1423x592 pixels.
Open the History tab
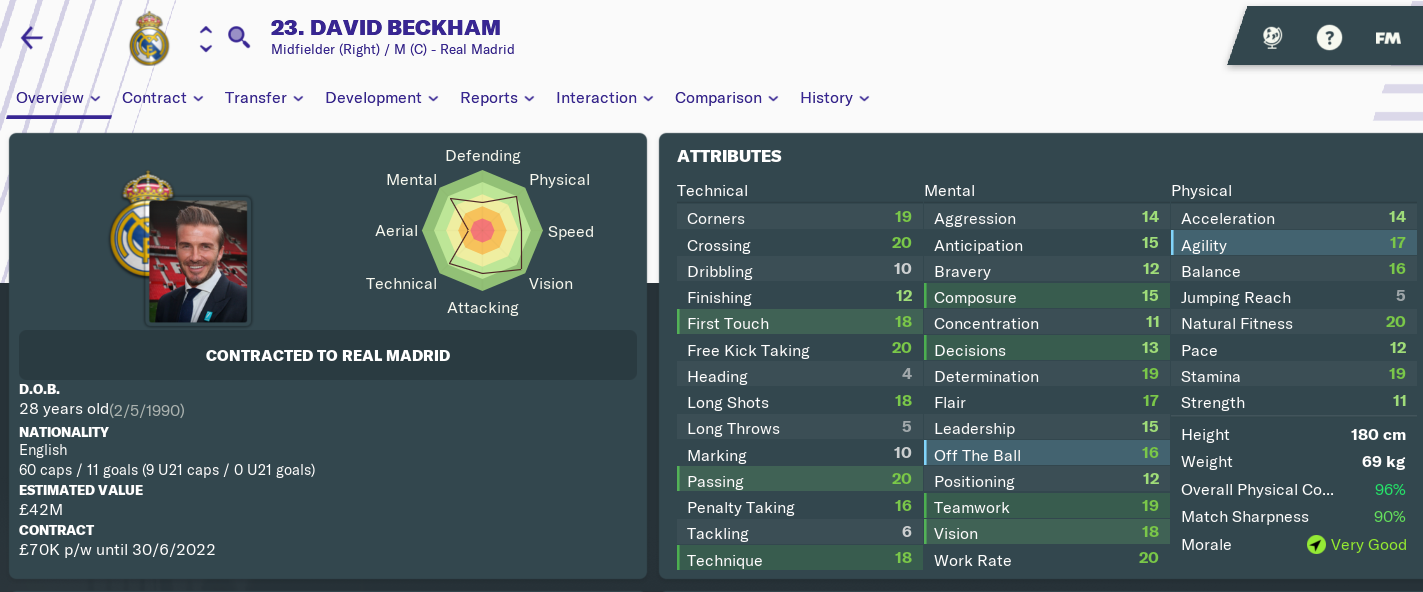point(835,98)
